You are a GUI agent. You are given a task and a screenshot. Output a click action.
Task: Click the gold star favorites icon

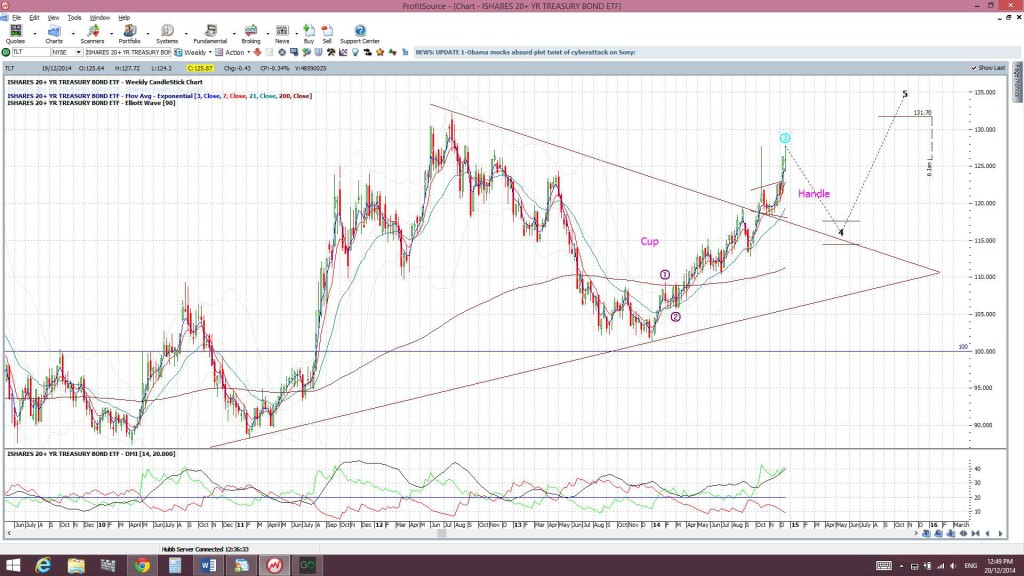click(x=381, y=52)
